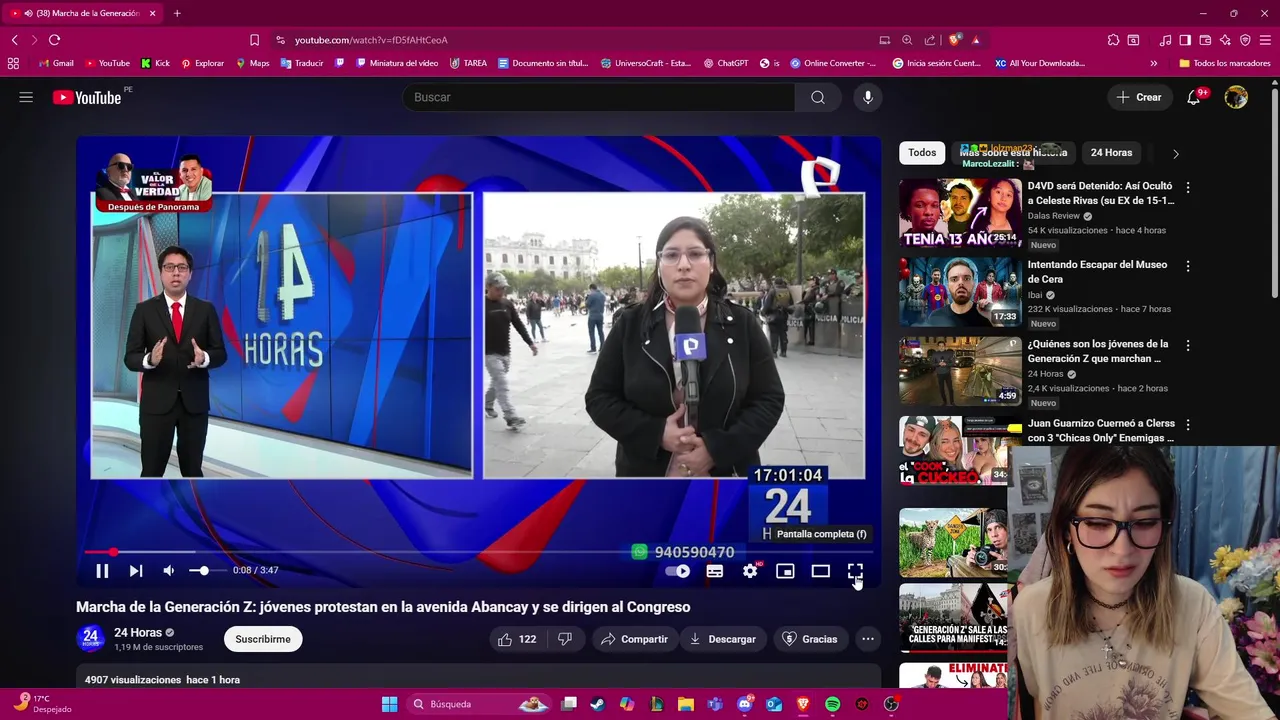Dislike the video thumbs down
The width and height of the screenshot is (1280, 720).
(564, 639)
